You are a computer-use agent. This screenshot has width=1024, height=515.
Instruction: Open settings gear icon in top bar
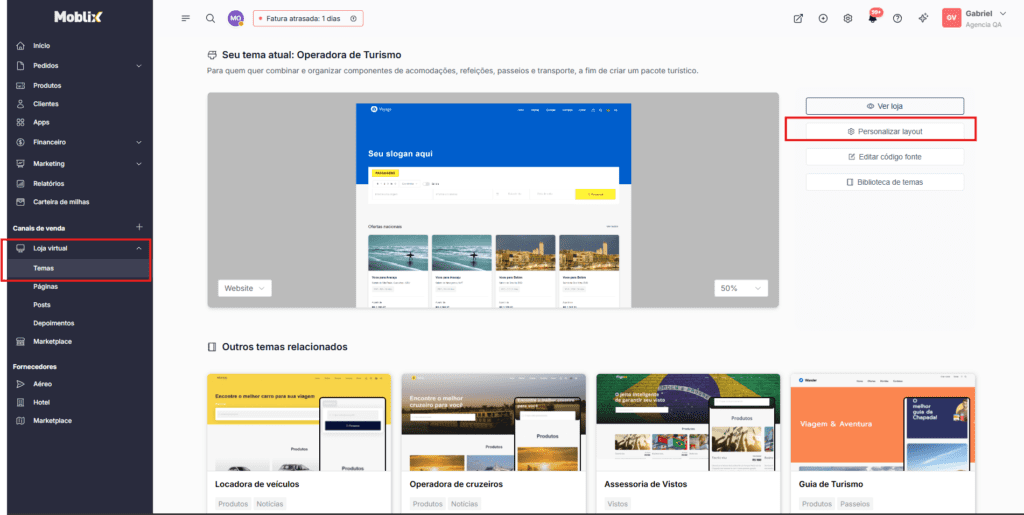[x=847, y=18]
